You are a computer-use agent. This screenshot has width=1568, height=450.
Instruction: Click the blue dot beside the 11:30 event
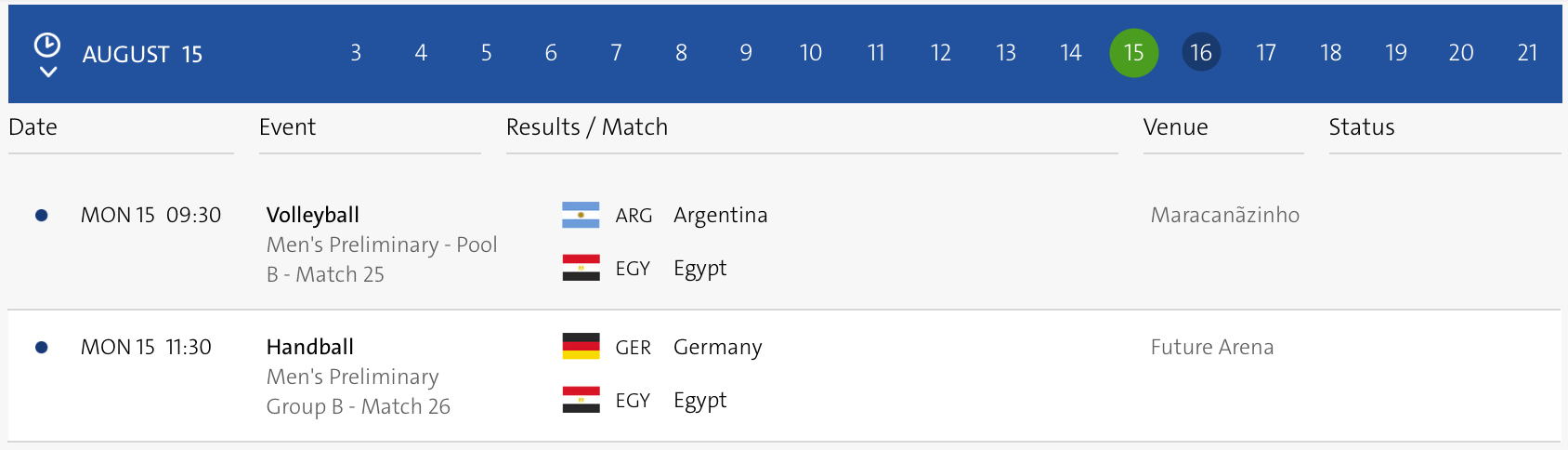41,348
